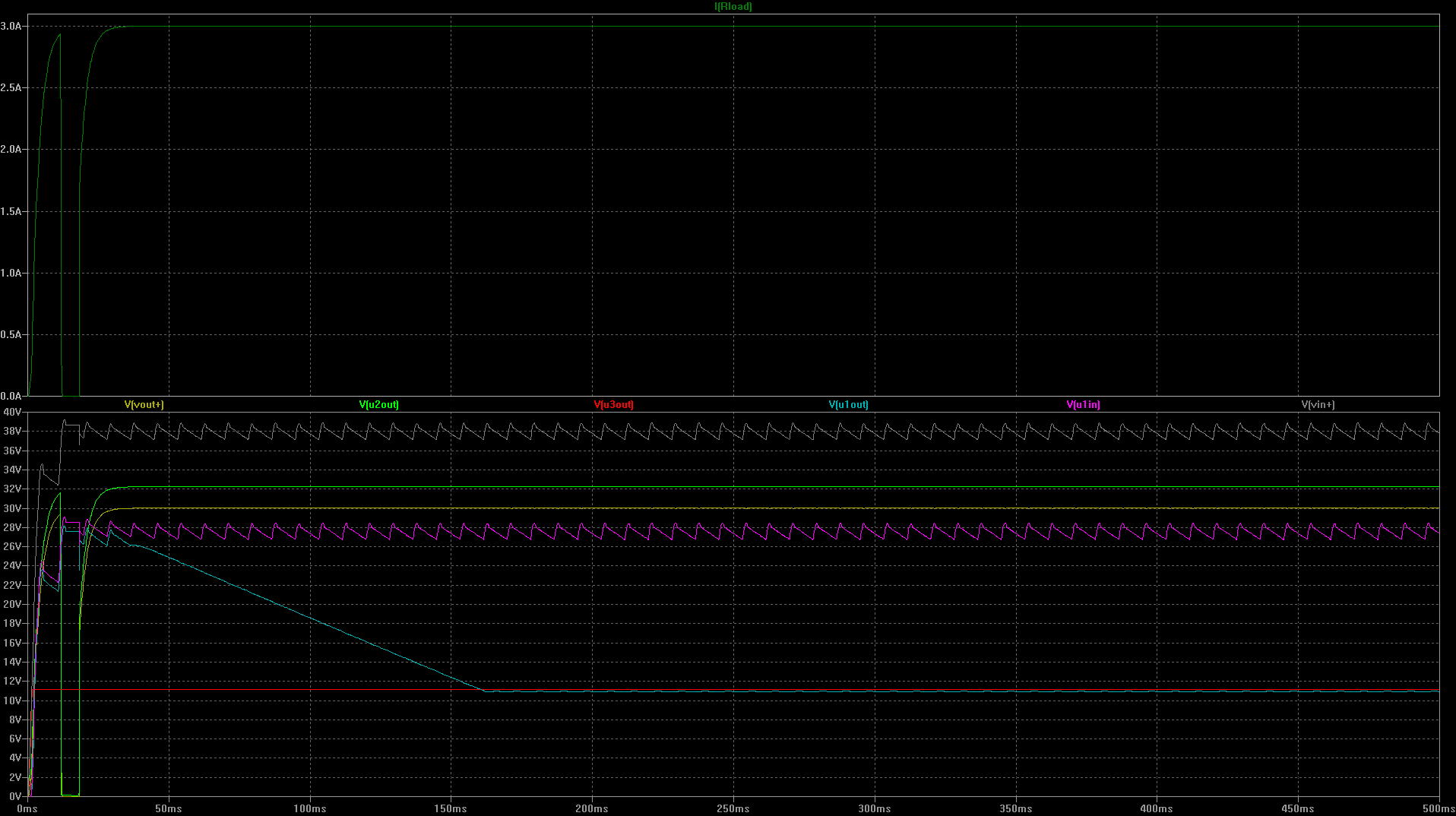Click the 6V axis value

click(x=15, y=739)
